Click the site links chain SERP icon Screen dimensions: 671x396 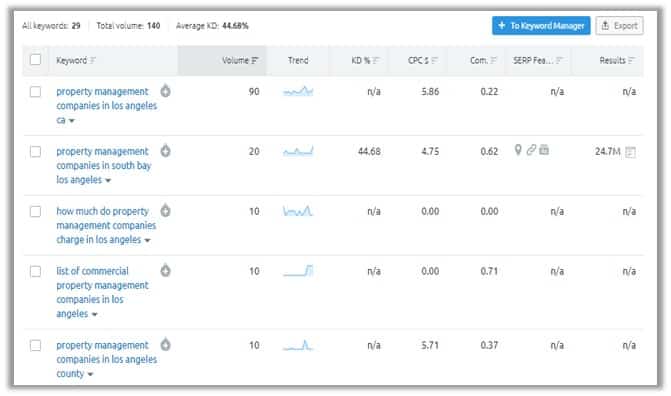coord(531,150)
